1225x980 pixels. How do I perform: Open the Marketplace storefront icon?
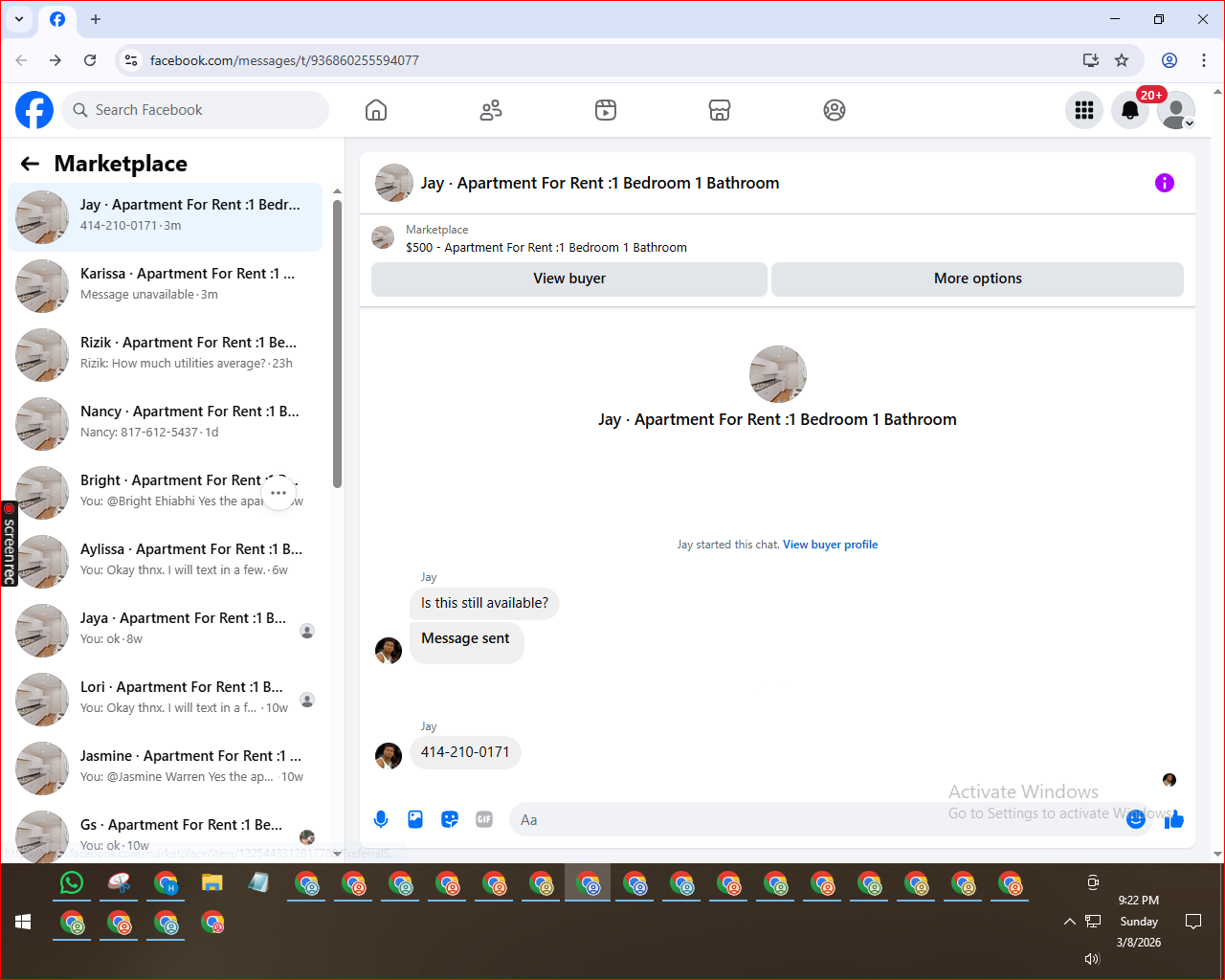click(720, 110)
